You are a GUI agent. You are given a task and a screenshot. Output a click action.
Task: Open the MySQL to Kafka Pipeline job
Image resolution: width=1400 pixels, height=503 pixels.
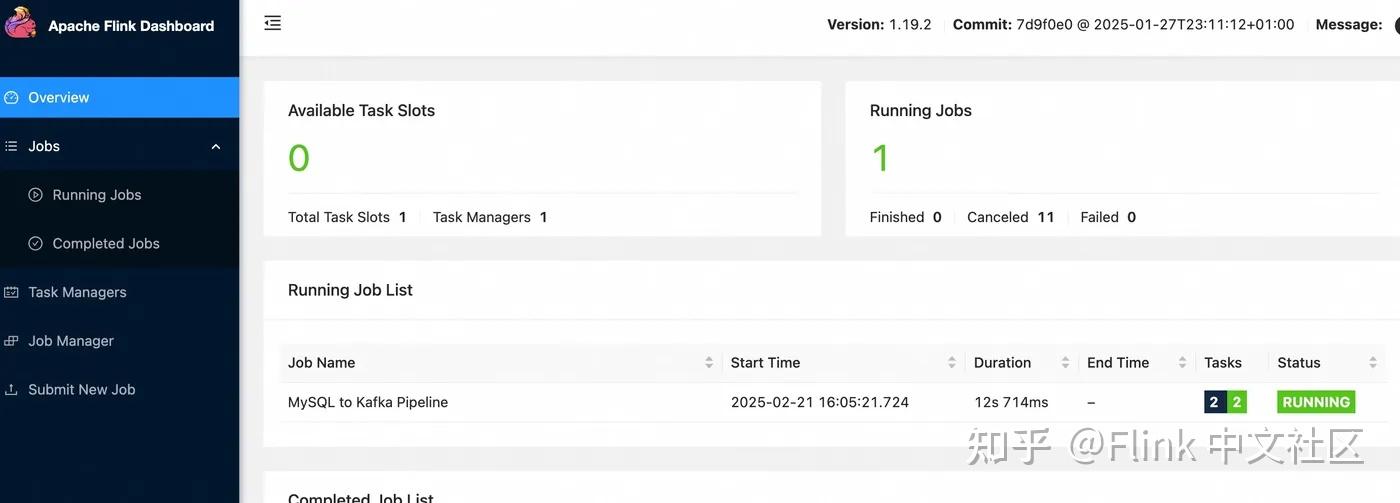(x=368, y=402)
